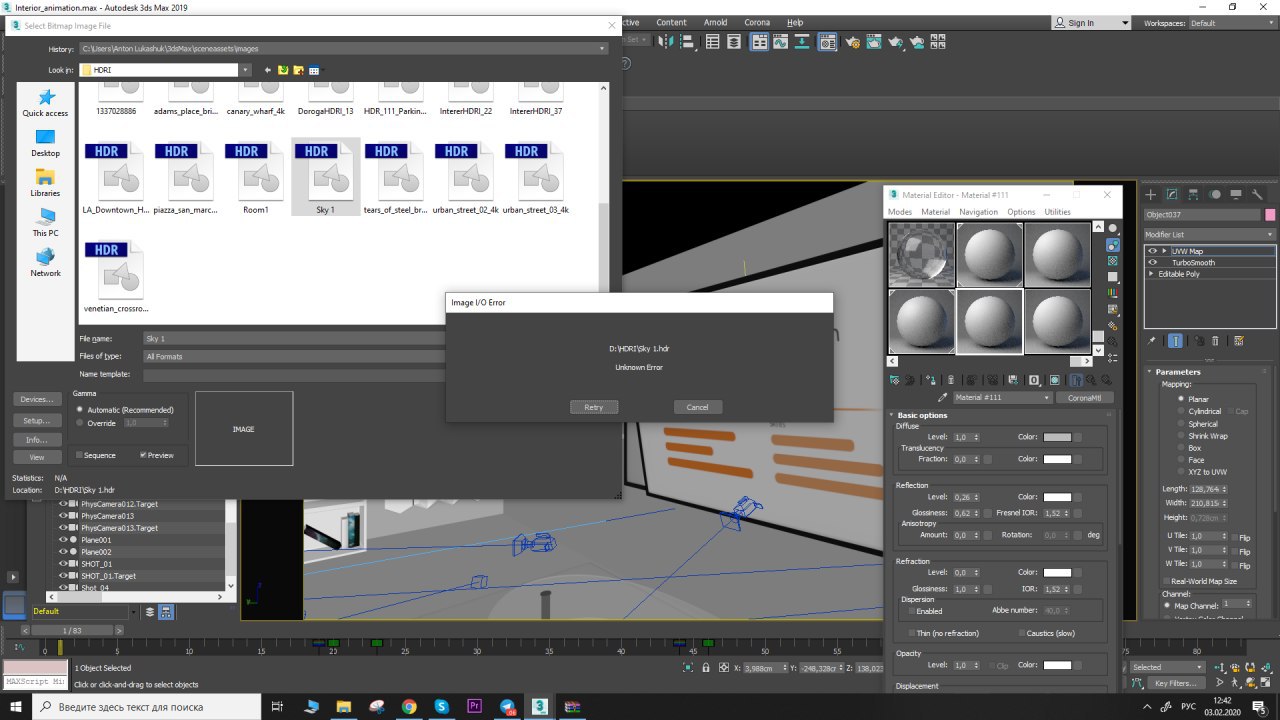The image size is (1280, 720).
Task: Open Utilities menu in Material Editor
Action: click(x=1058, y=212)
